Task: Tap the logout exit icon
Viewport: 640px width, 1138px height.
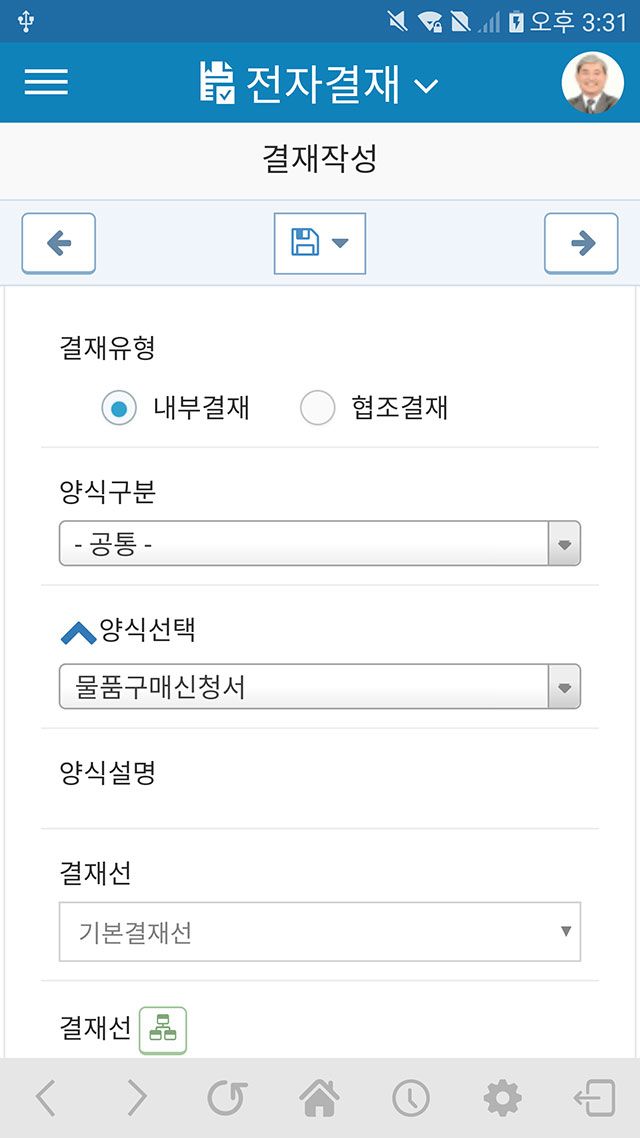Action: 594,1098
